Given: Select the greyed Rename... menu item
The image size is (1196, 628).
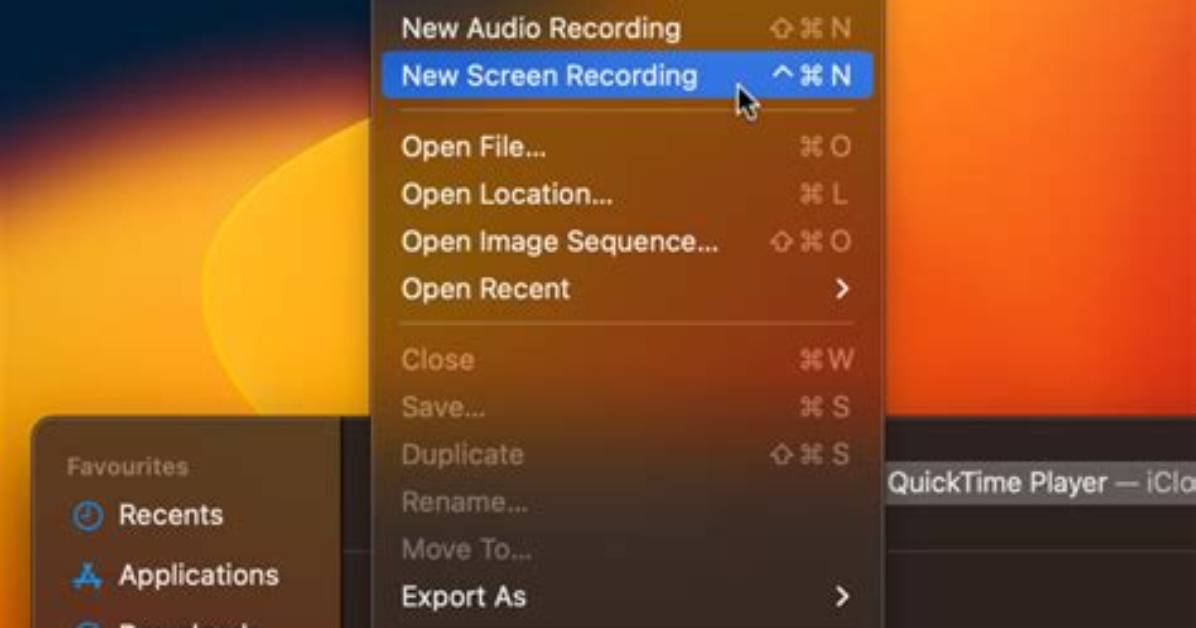Looking at the screenshot, I should [x=627, y=501].
